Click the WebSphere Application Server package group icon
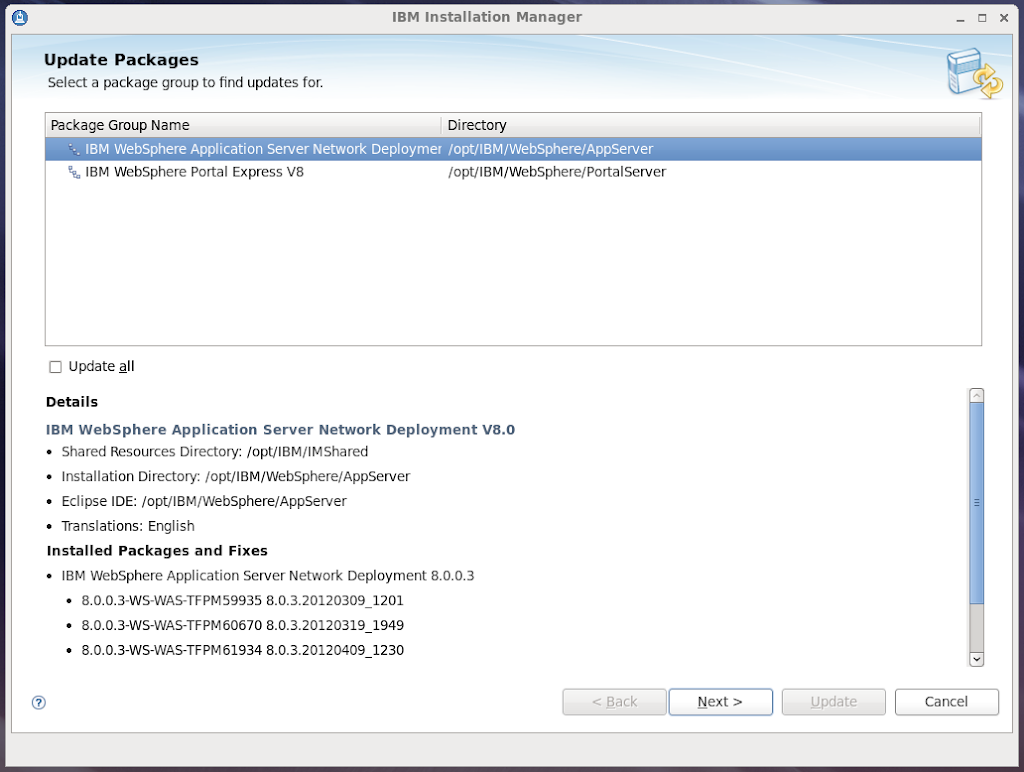The height and width of the screenshot is (772, 1024). point(74,149)
